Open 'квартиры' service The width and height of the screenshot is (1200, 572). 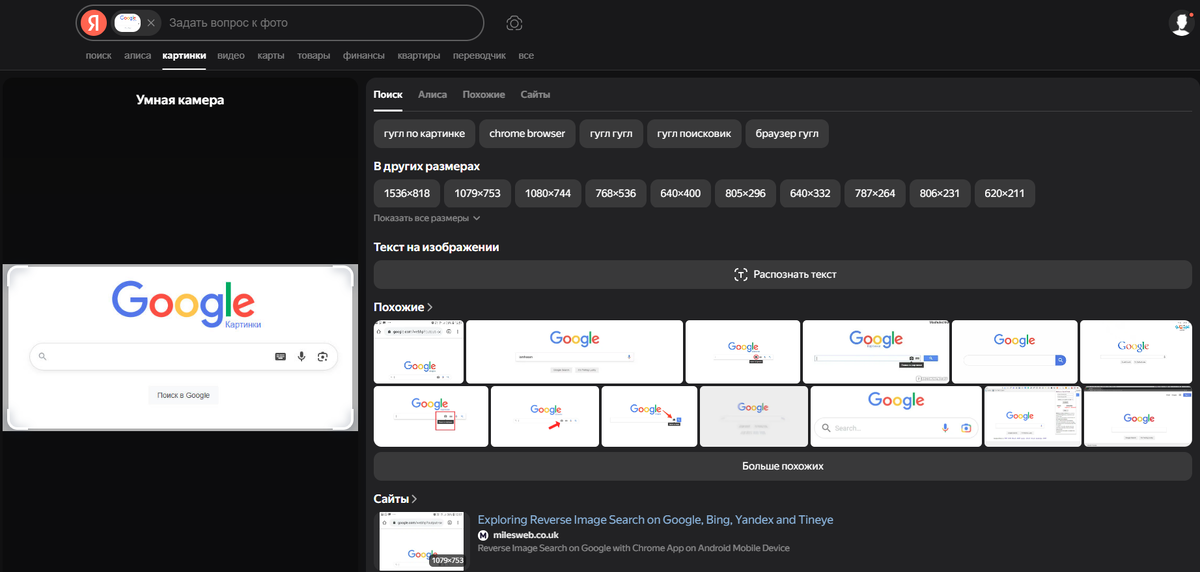pos(420,56)
